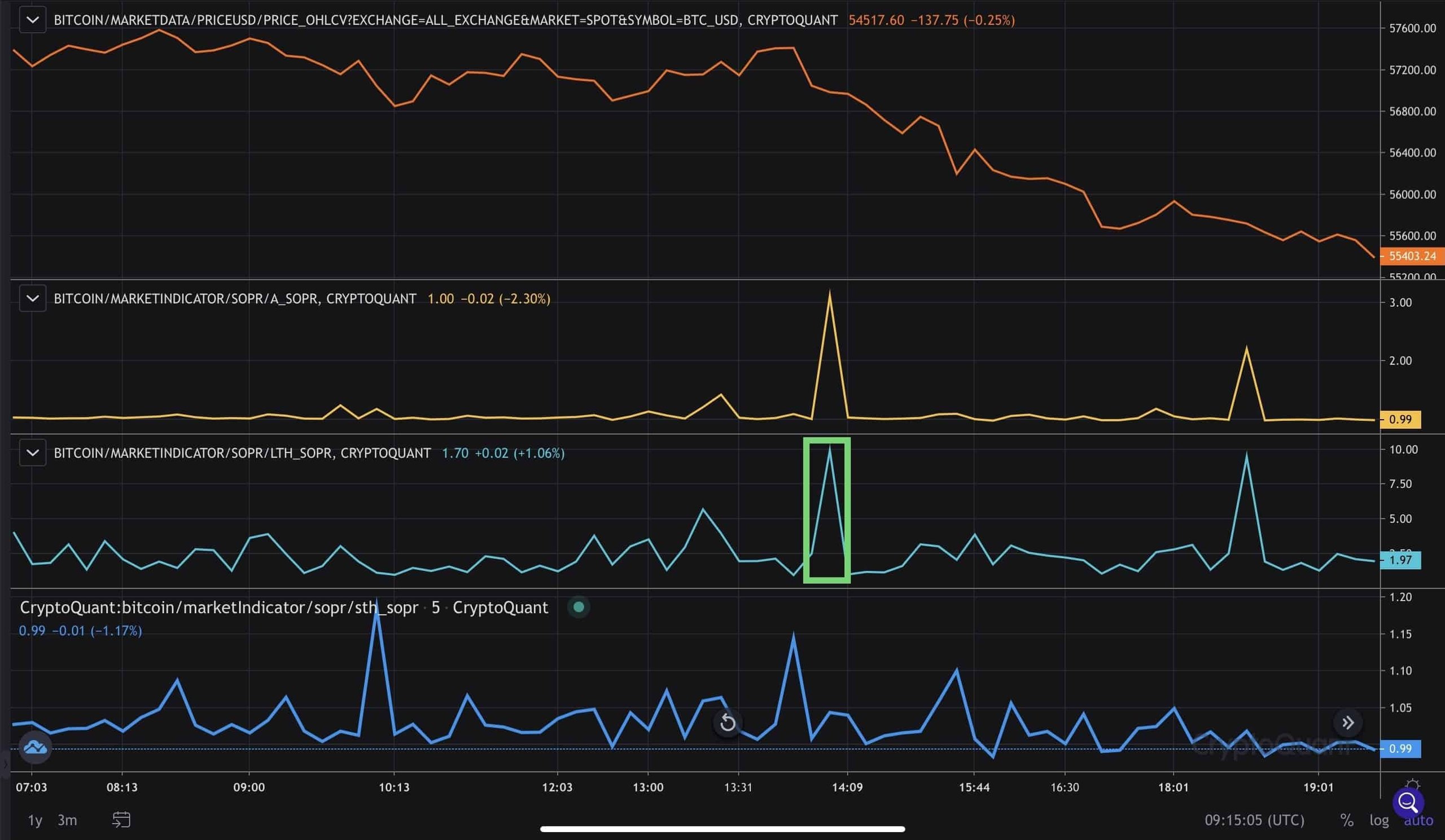Open the go-to-date calendar icon

[x=121, y=820]
